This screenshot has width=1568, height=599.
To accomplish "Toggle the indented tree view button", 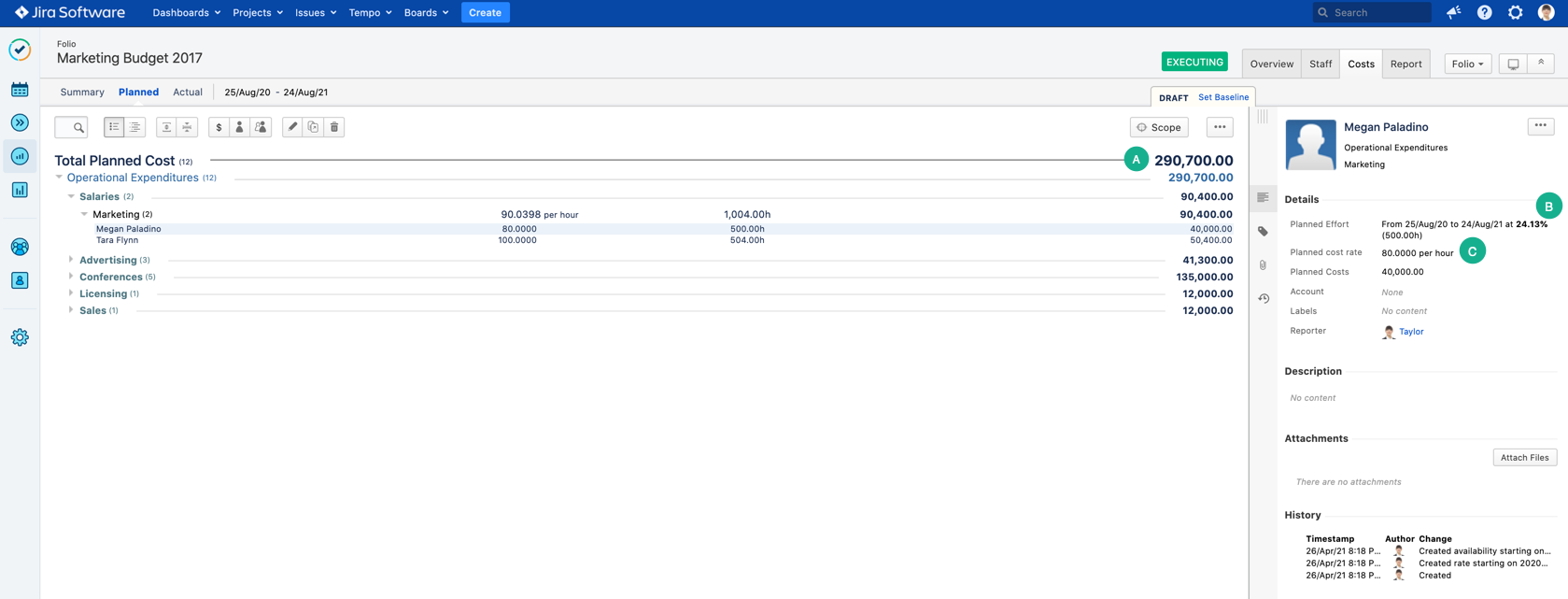I will [x=135, y=127].
